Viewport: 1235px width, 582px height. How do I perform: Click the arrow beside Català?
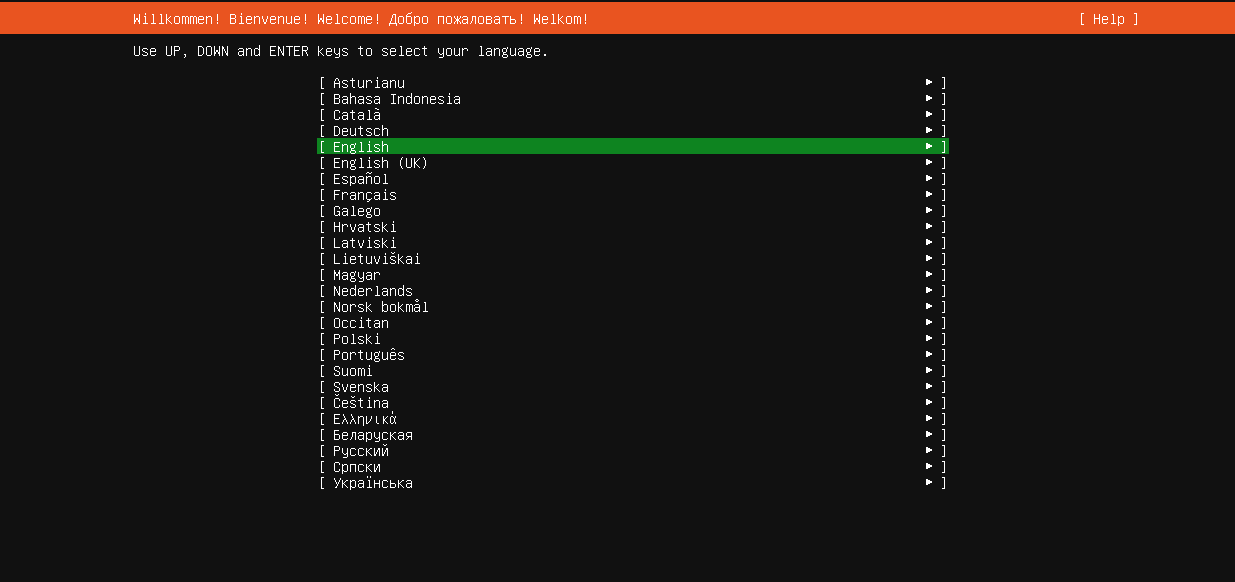(x=929, y=115)
